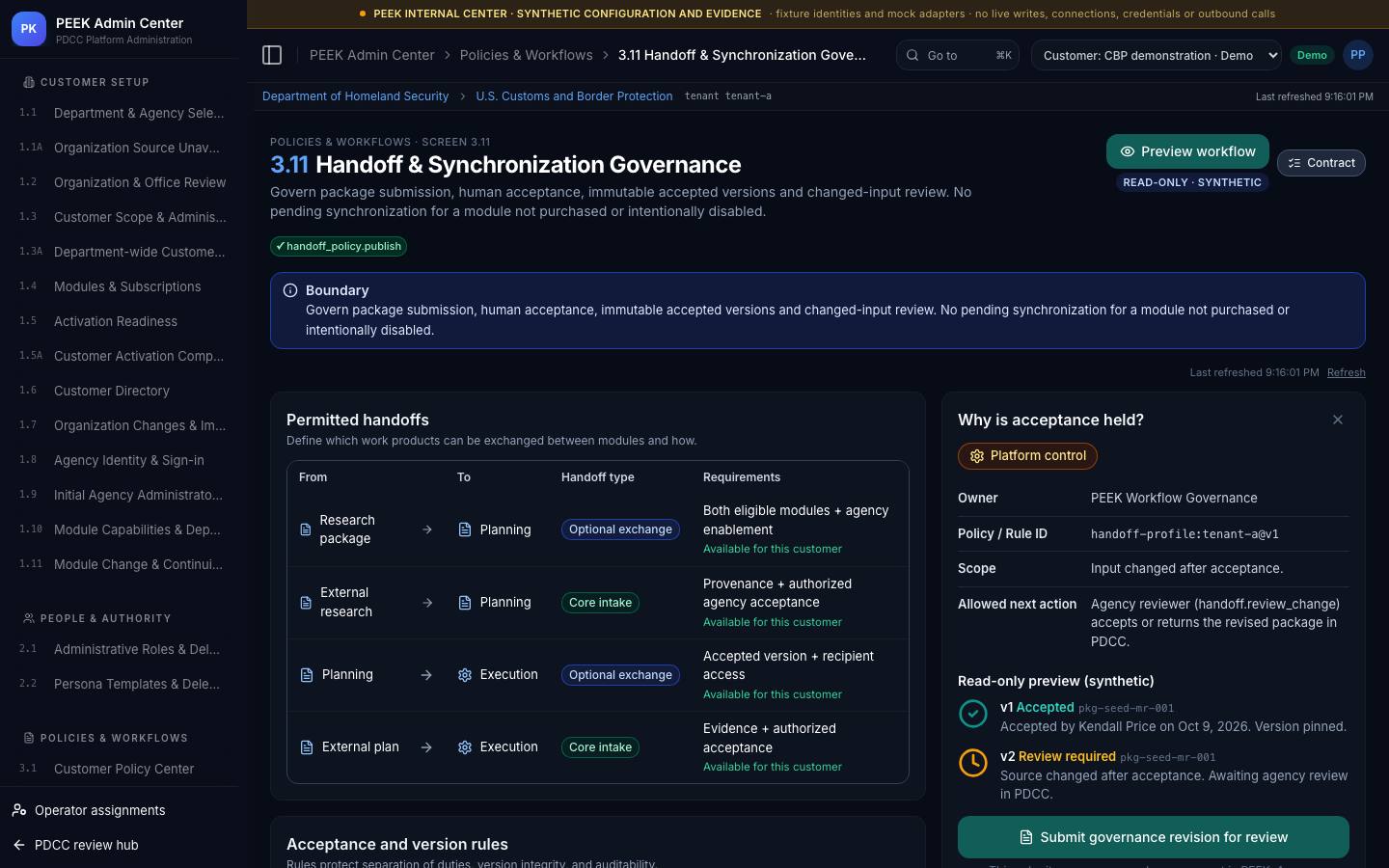Click the v1 Accepted checkmark icon
The height and width of the screenshot is (868, 1389).
pos(973,714)
